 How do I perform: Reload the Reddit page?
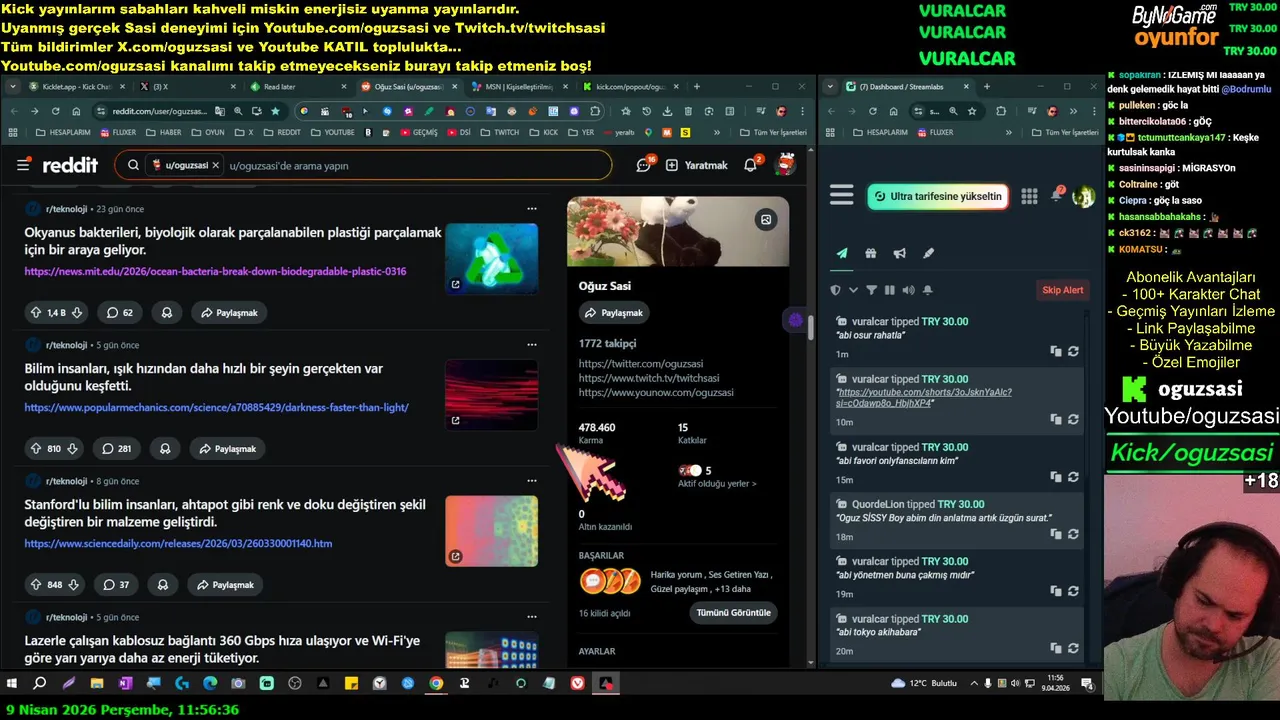56,111
